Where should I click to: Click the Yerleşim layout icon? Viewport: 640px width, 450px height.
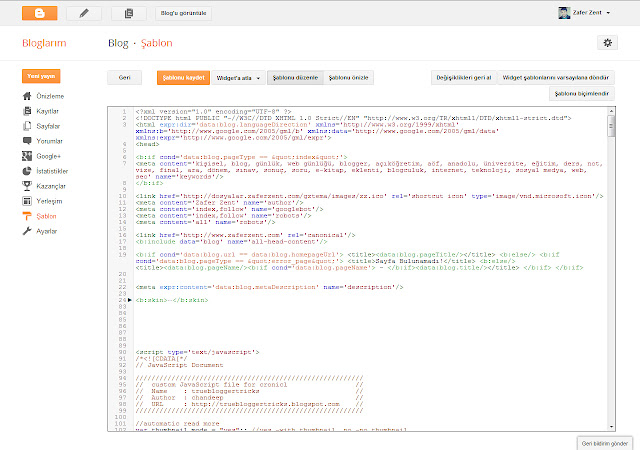tap(27, 201)
